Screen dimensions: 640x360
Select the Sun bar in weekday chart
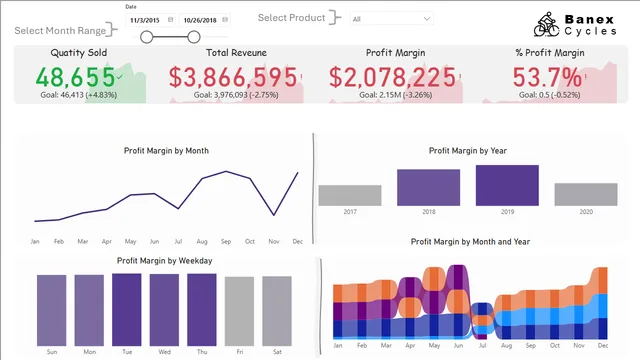[x=51, y=311]
